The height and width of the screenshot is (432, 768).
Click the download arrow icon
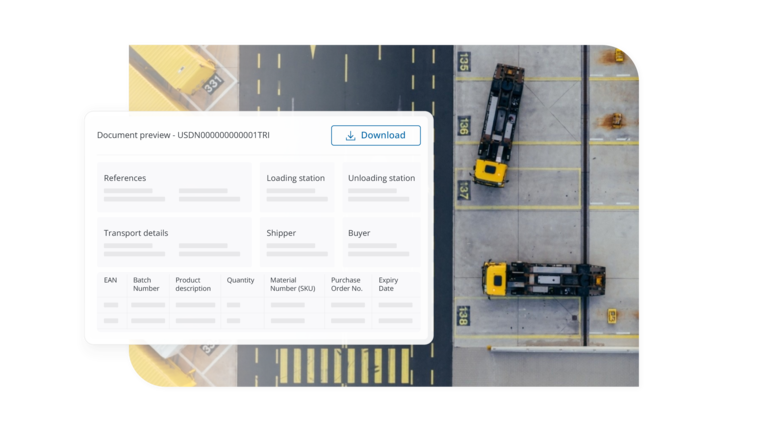tap(350, 136)
